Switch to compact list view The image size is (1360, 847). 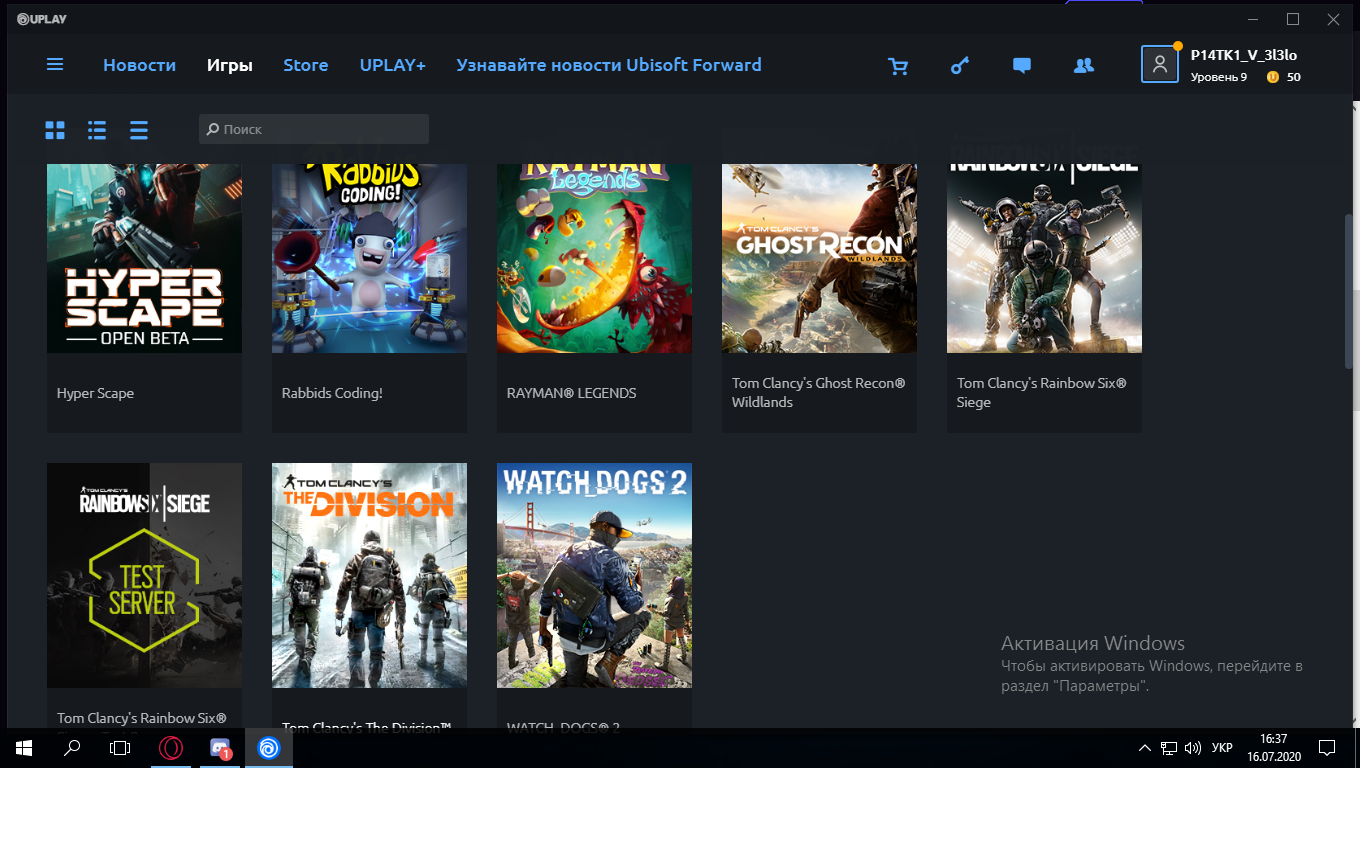[139, 130]
